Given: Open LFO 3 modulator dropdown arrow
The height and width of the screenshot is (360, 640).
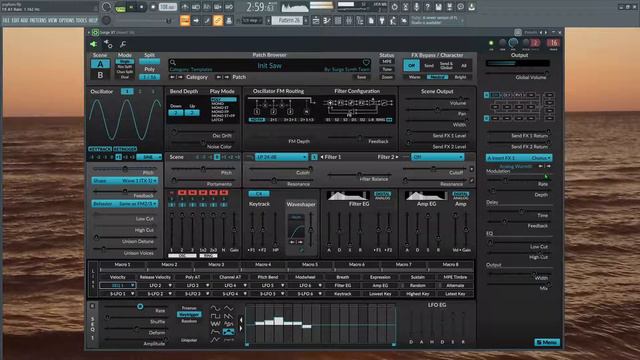Looking at the screenshot, I should (x=208, y=285).
